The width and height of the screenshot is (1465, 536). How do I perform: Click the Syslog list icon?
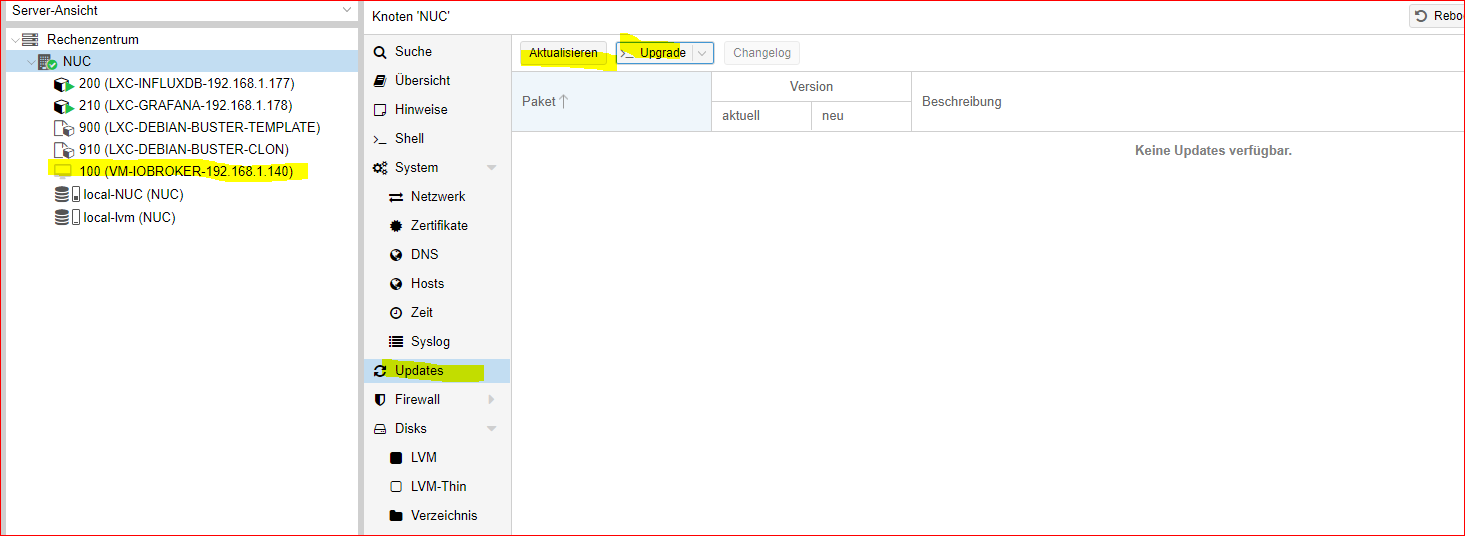[396, 342]
